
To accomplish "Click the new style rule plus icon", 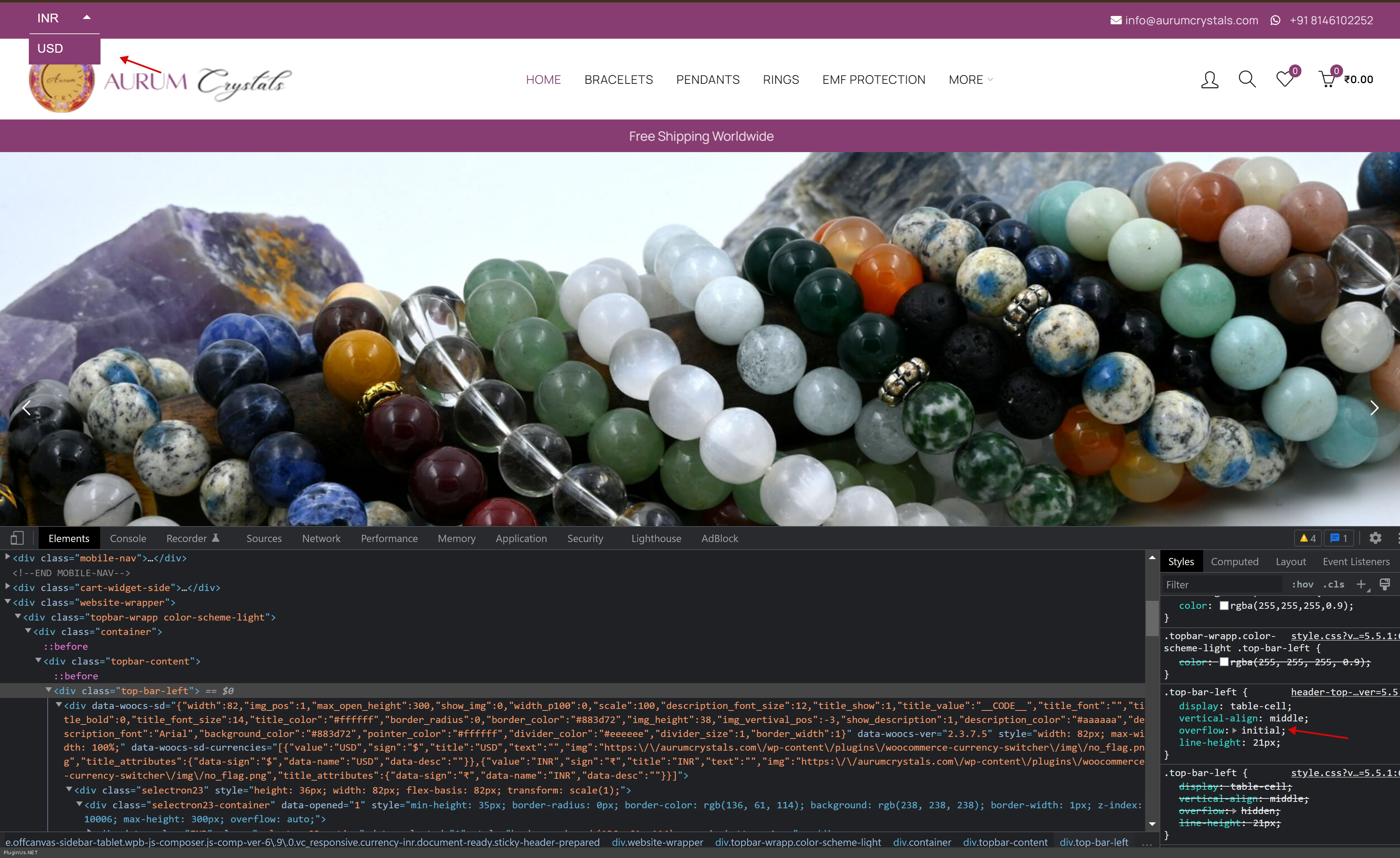I will coord(1361,584).
